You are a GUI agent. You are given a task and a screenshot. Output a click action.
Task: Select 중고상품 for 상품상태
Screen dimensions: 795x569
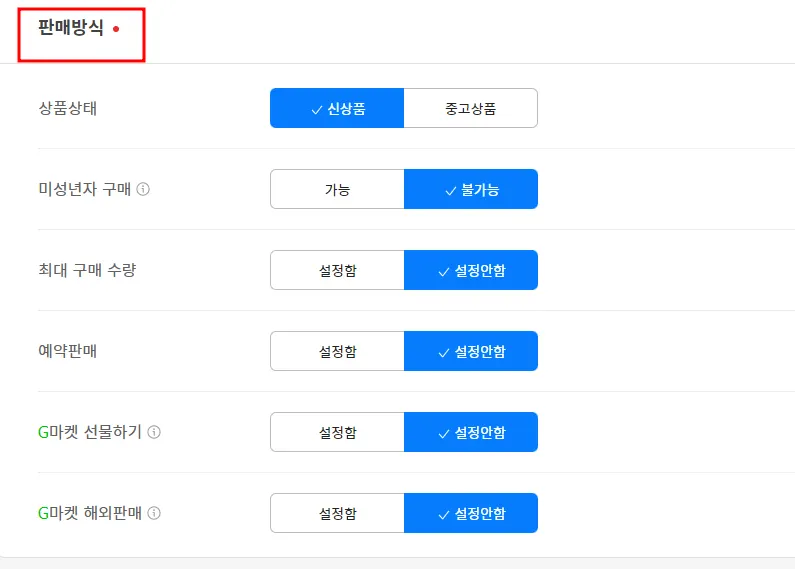(470, 108)
